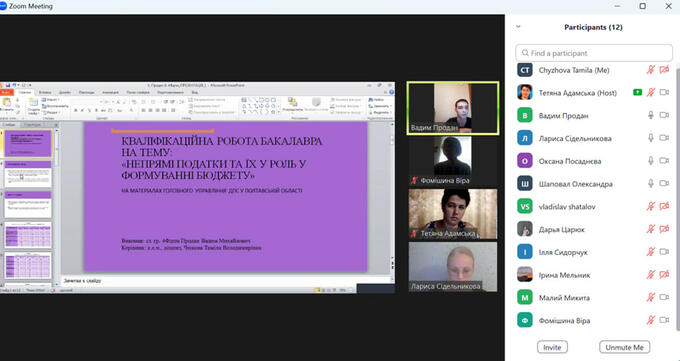Click microphone icon beside Вадим Продан
Viewport: 680px width, 361px height.
click(651, 115)
